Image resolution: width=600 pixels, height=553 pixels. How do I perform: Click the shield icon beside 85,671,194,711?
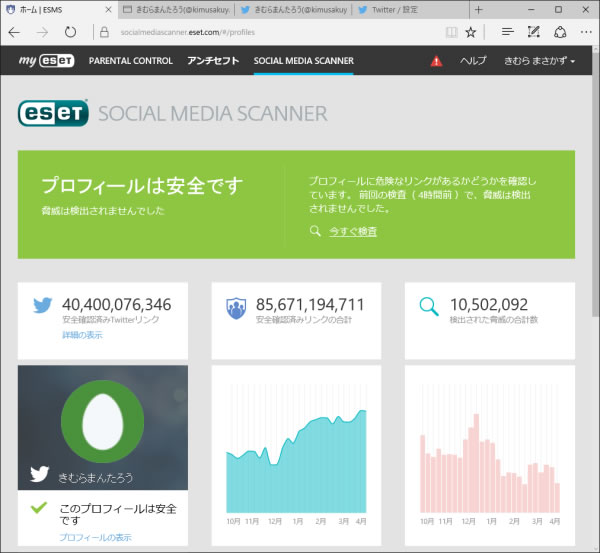(x=236, y=308)
